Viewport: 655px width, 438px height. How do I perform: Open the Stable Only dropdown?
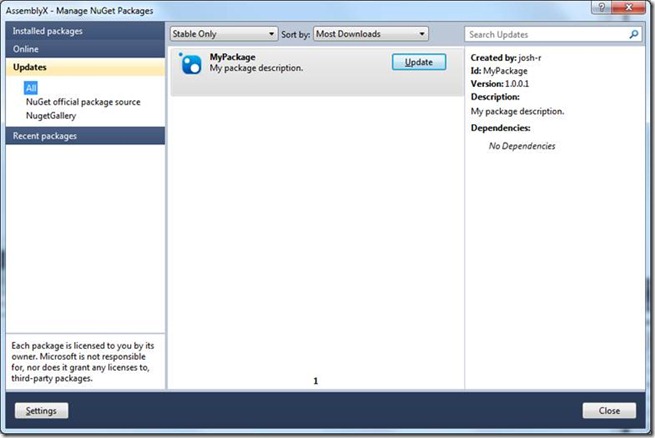(x=223, y=34)
